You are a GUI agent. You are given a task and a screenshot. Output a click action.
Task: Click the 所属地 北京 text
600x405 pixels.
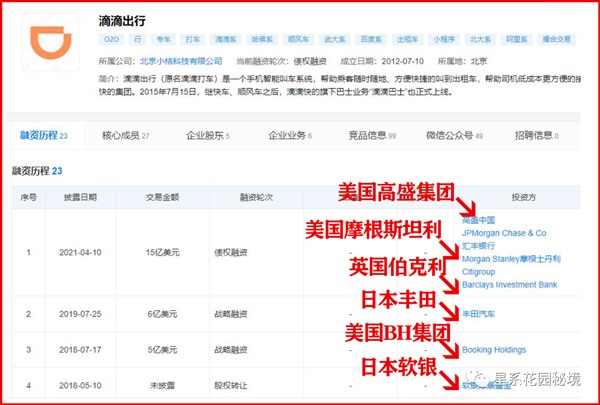click(x=462, y=61)
